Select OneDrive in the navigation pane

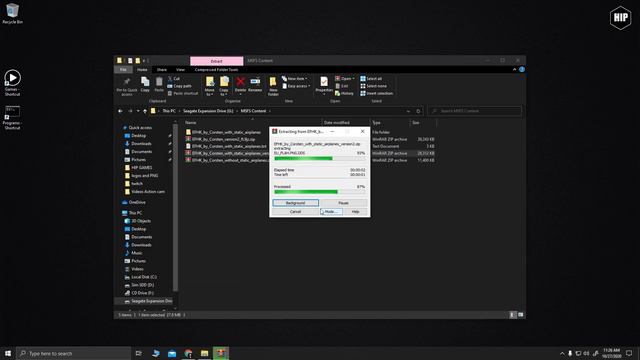[133, 202]
